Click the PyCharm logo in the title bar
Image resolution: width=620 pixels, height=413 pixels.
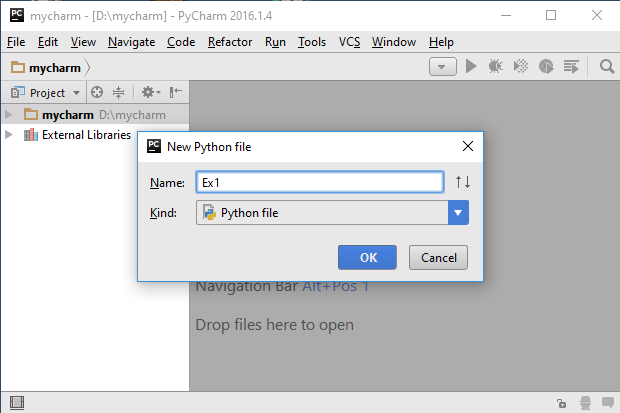click(x=17, y=15)
